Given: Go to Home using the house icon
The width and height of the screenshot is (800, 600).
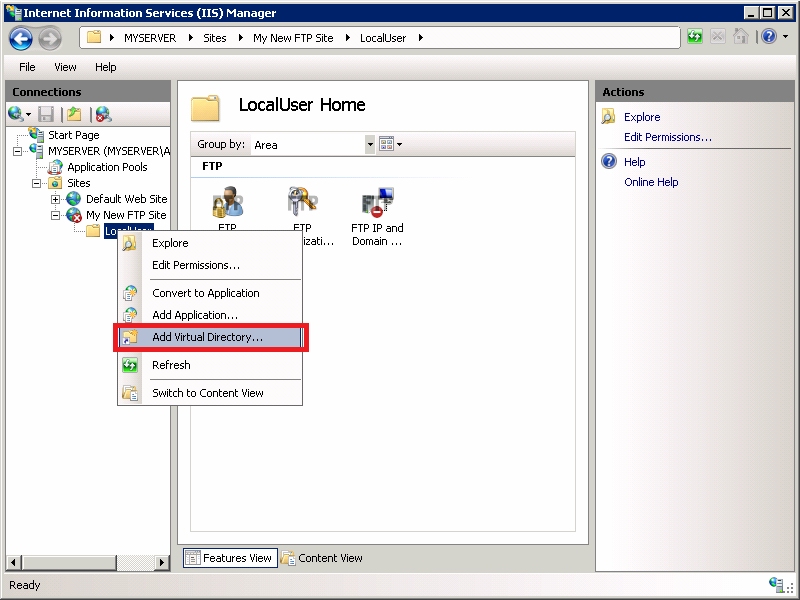Looking at the screenshot, I should [x=740, y=37].
